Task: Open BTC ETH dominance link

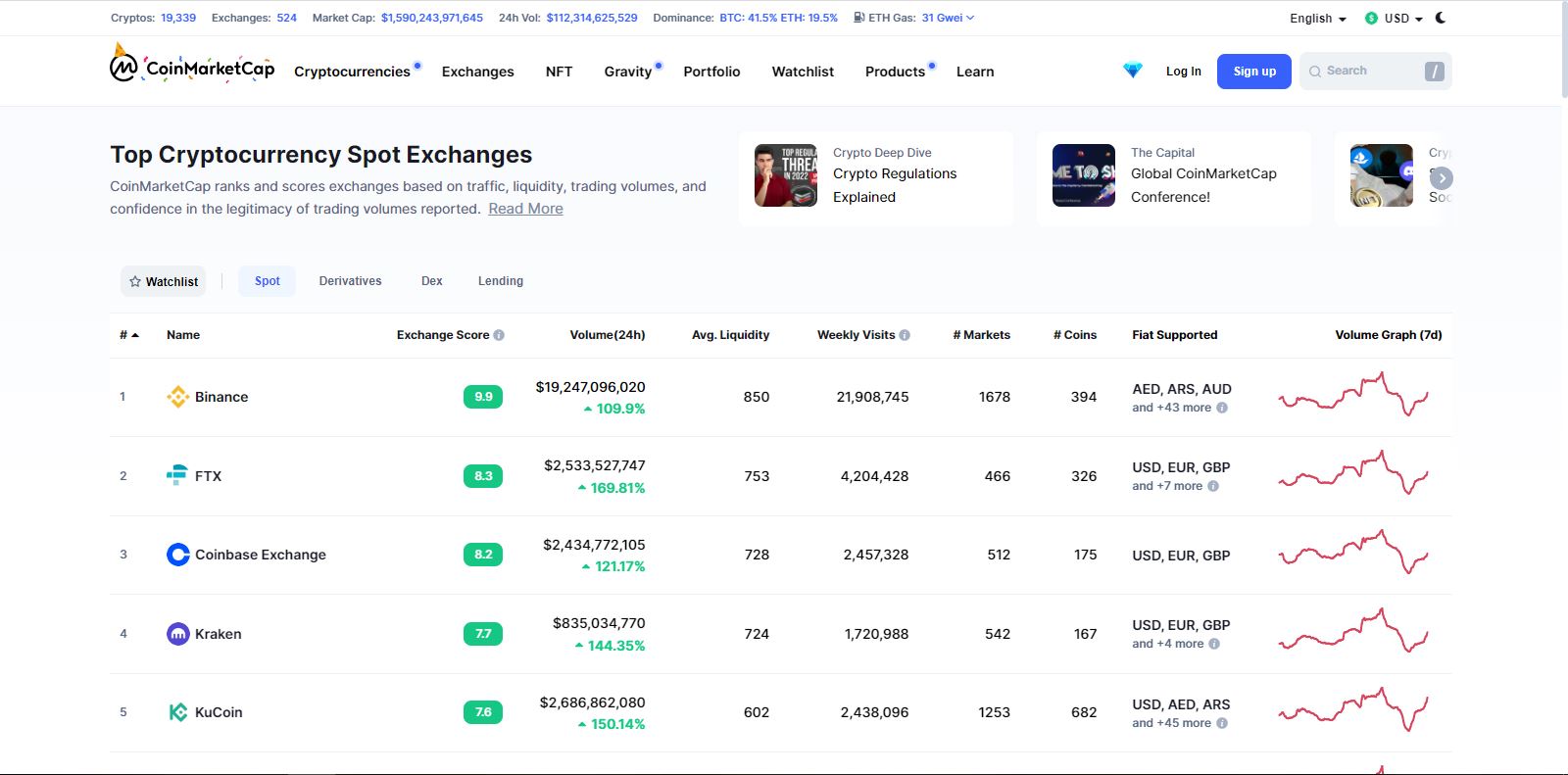Action: [x=779, y=18]
